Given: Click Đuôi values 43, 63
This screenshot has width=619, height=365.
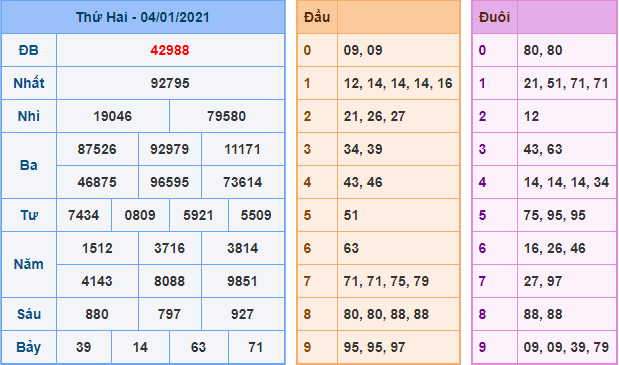Looking at the screenshot, I should click(543, 150).
